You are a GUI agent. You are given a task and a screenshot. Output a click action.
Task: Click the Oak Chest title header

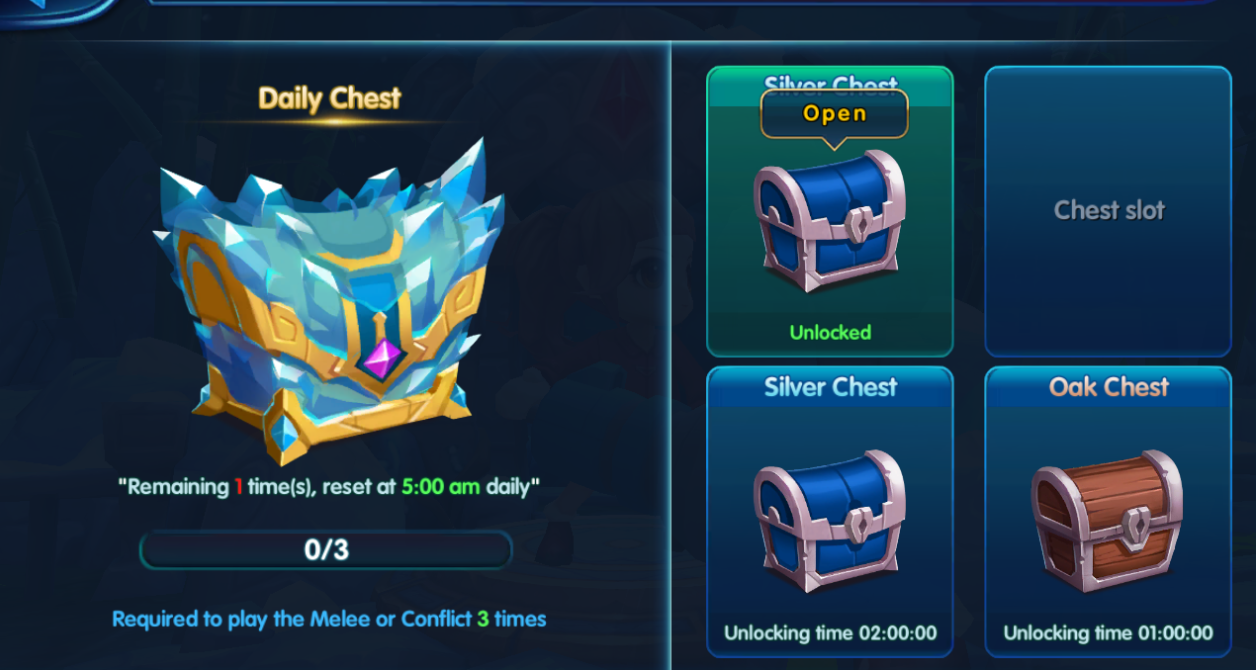click(1108, 387)
